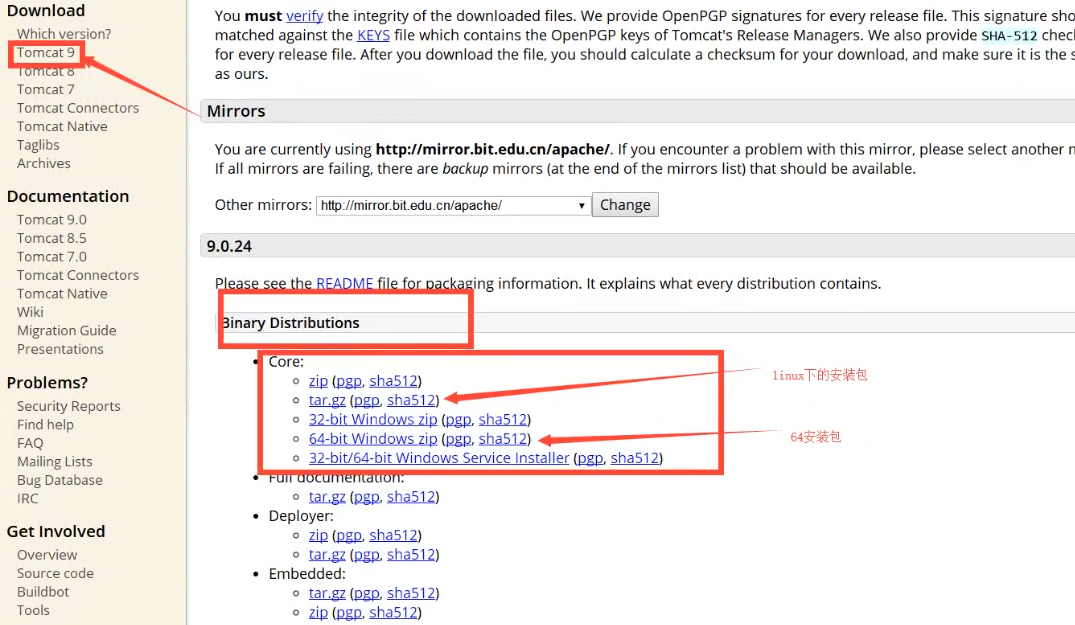The height and width of the screenshot is (625, 1075).
Task: Expand the Other mirrors dropdown
Action: pyautogui.click(x=453, y=206)
